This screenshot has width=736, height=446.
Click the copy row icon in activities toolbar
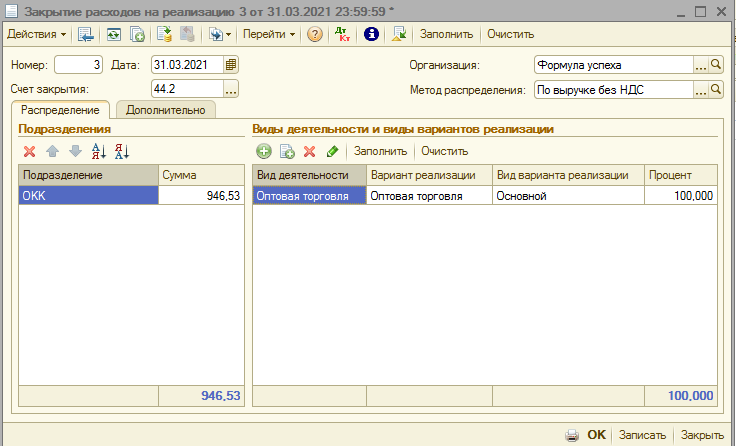tap(287, 152)
